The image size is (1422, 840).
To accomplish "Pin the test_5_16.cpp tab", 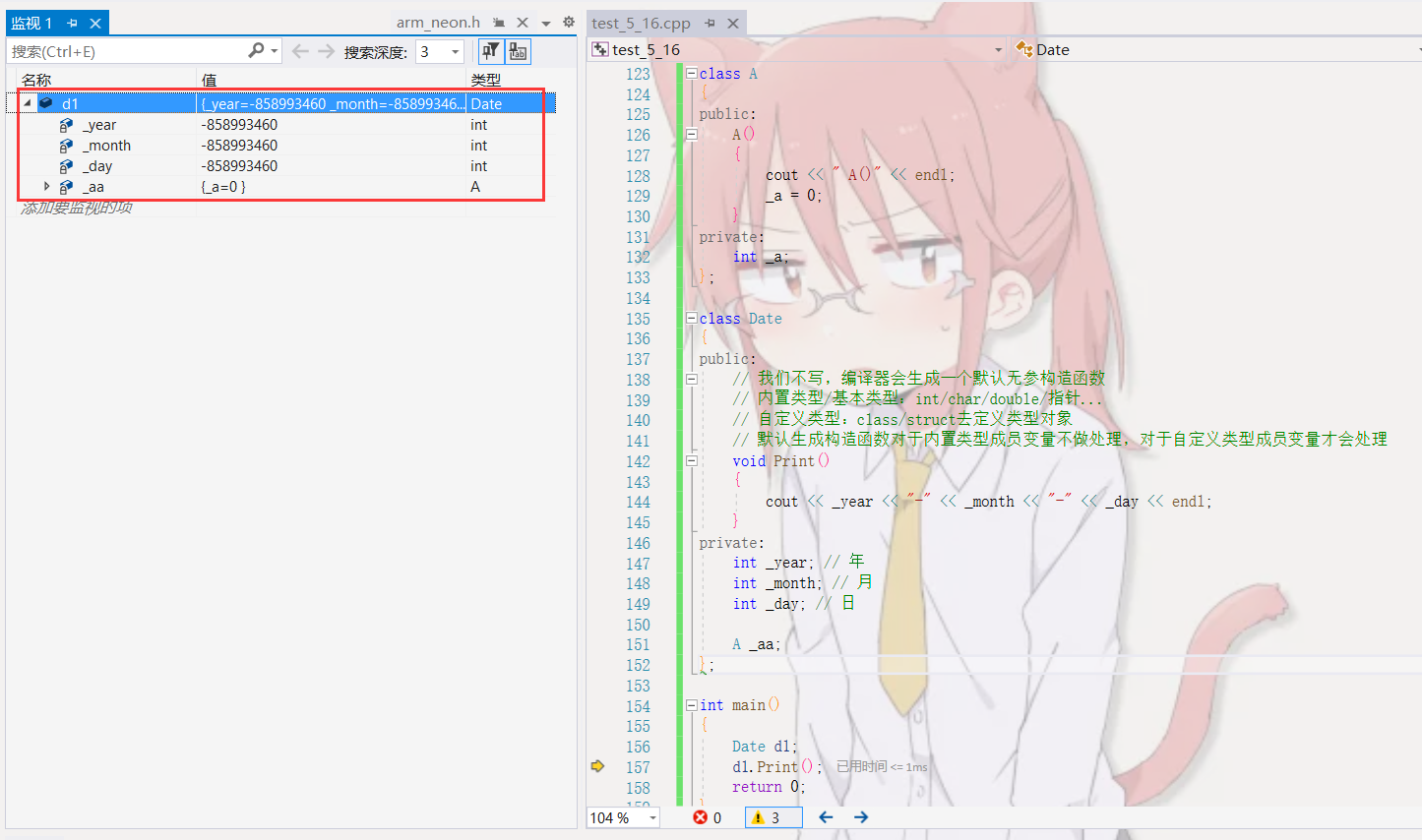I will (710, 23).
